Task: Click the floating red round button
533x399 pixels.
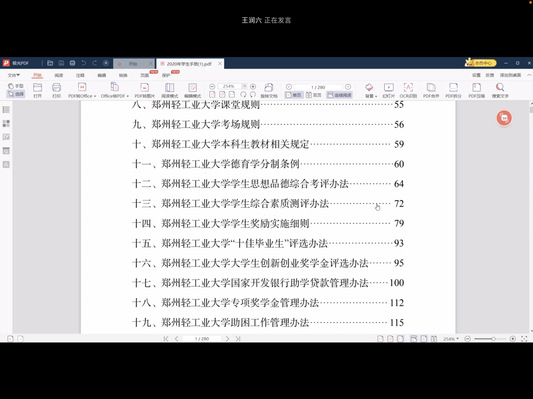Action: [x=504, y=118]
